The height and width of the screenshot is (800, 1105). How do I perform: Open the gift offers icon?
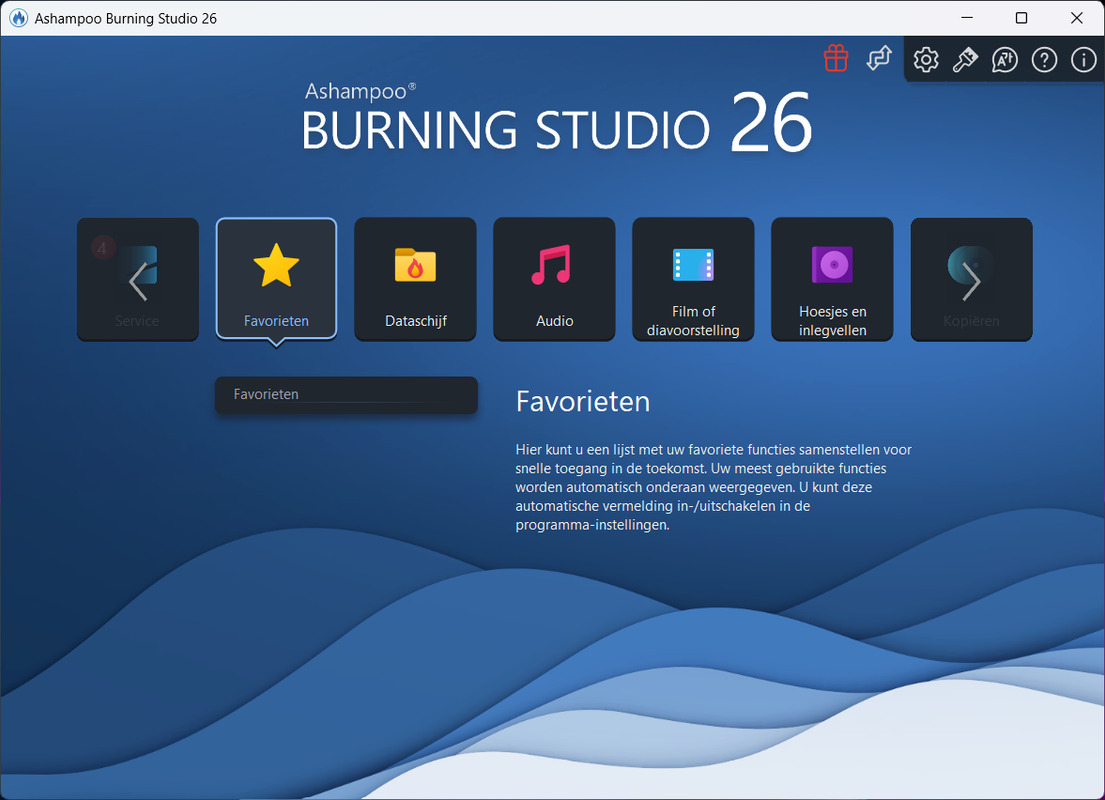pyautogui.click(x=836, y=59)
